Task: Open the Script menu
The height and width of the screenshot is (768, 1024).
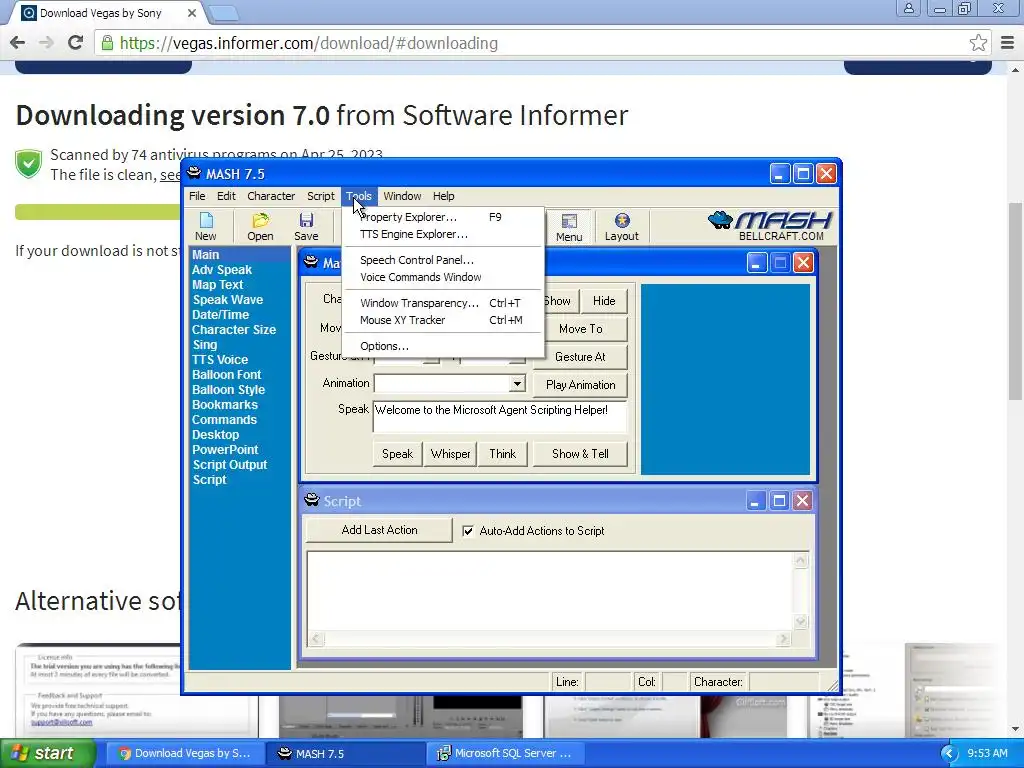Action: pos(321,196)
